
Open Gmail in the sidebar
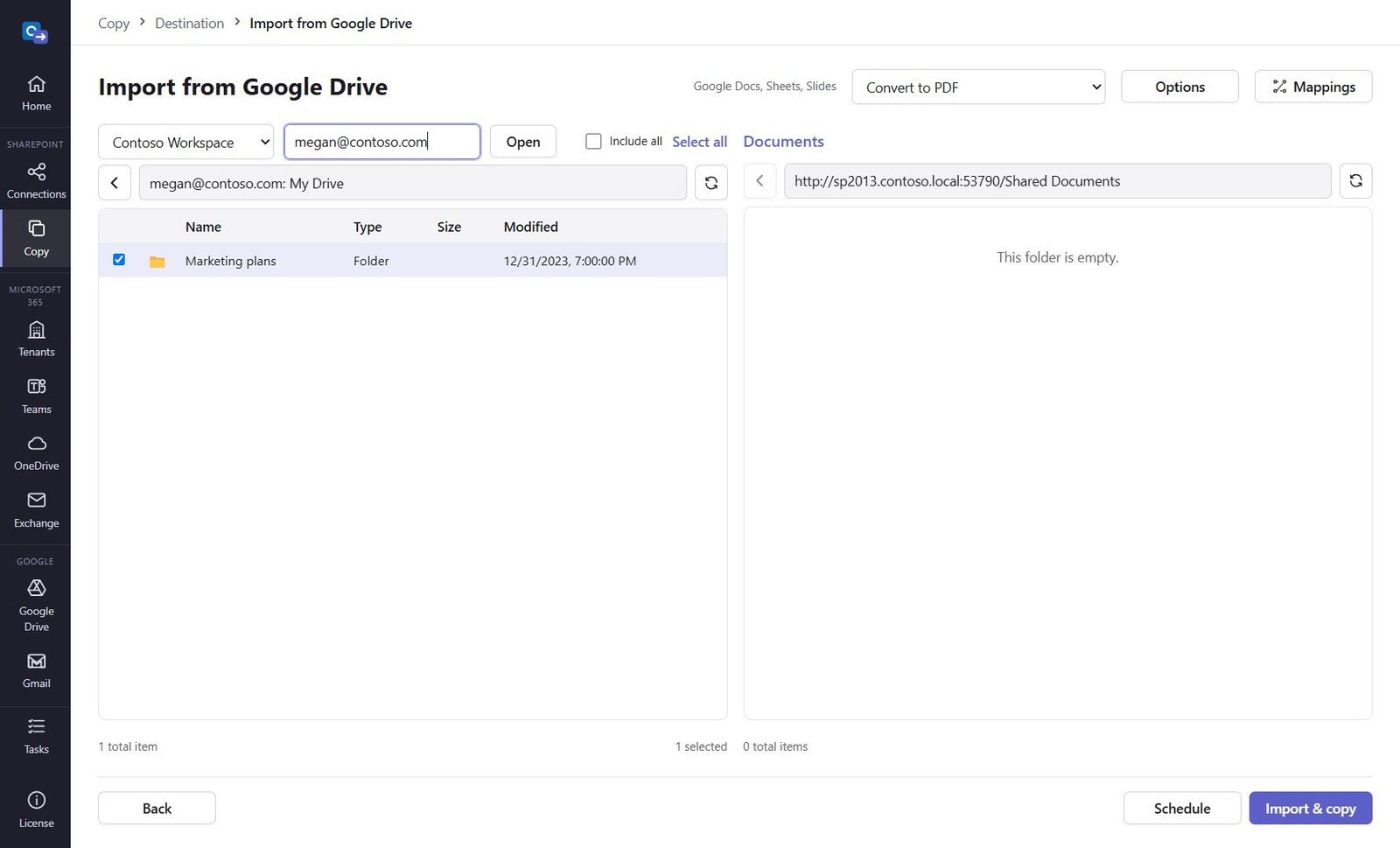point(36,670)
